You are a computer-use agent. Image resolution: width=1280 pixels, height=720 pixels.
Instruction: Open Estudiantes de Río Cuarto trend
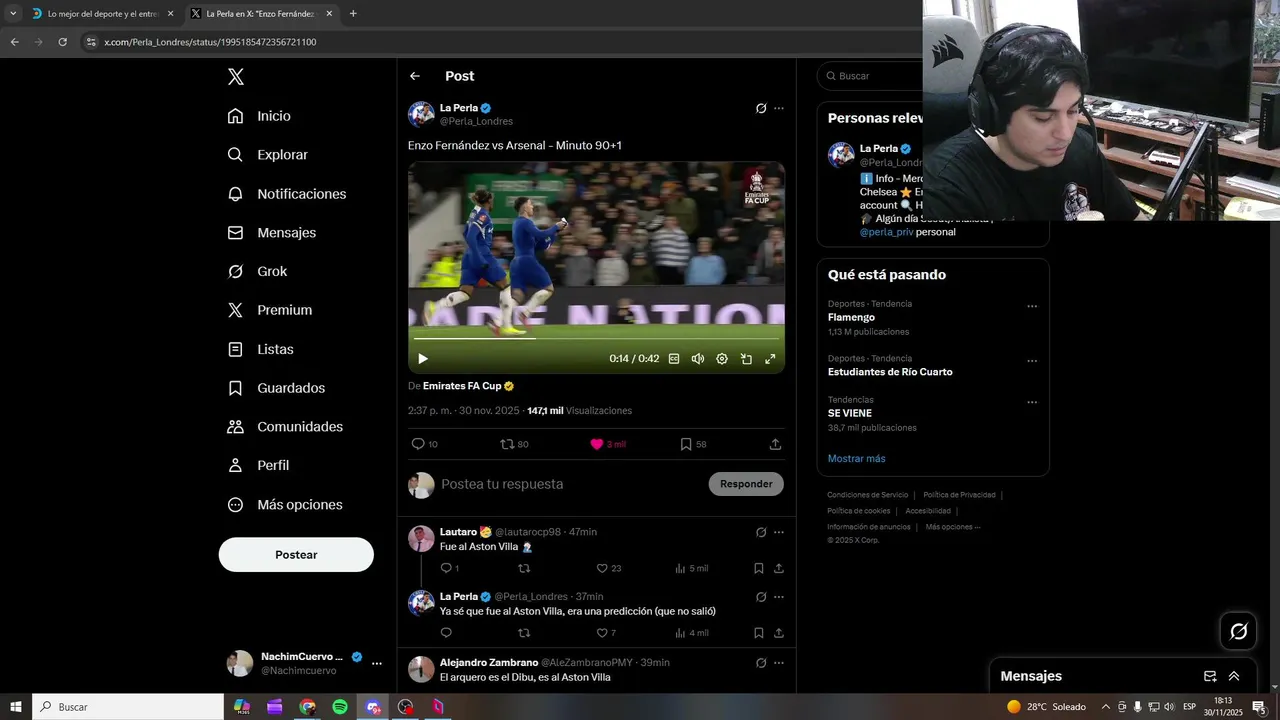[890, 372]
